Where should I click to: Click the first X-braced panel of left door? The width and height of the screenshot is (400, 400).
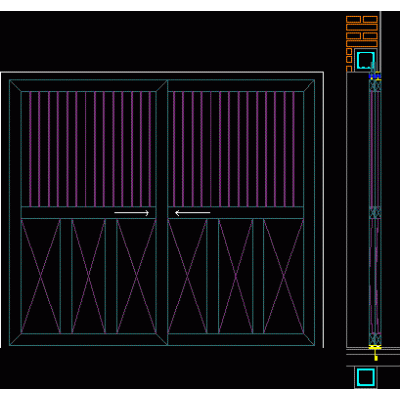coord(41,276)
